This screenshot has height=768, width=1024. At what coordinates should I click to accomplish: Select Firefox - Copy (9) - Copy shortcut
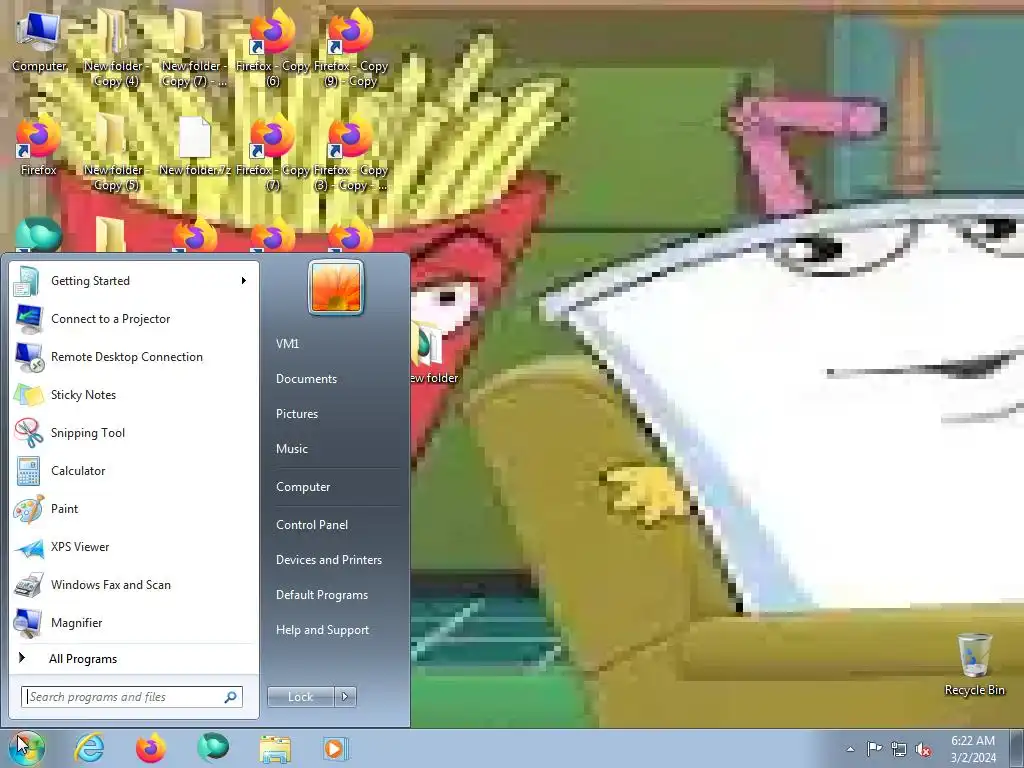[x=351, y=48]
